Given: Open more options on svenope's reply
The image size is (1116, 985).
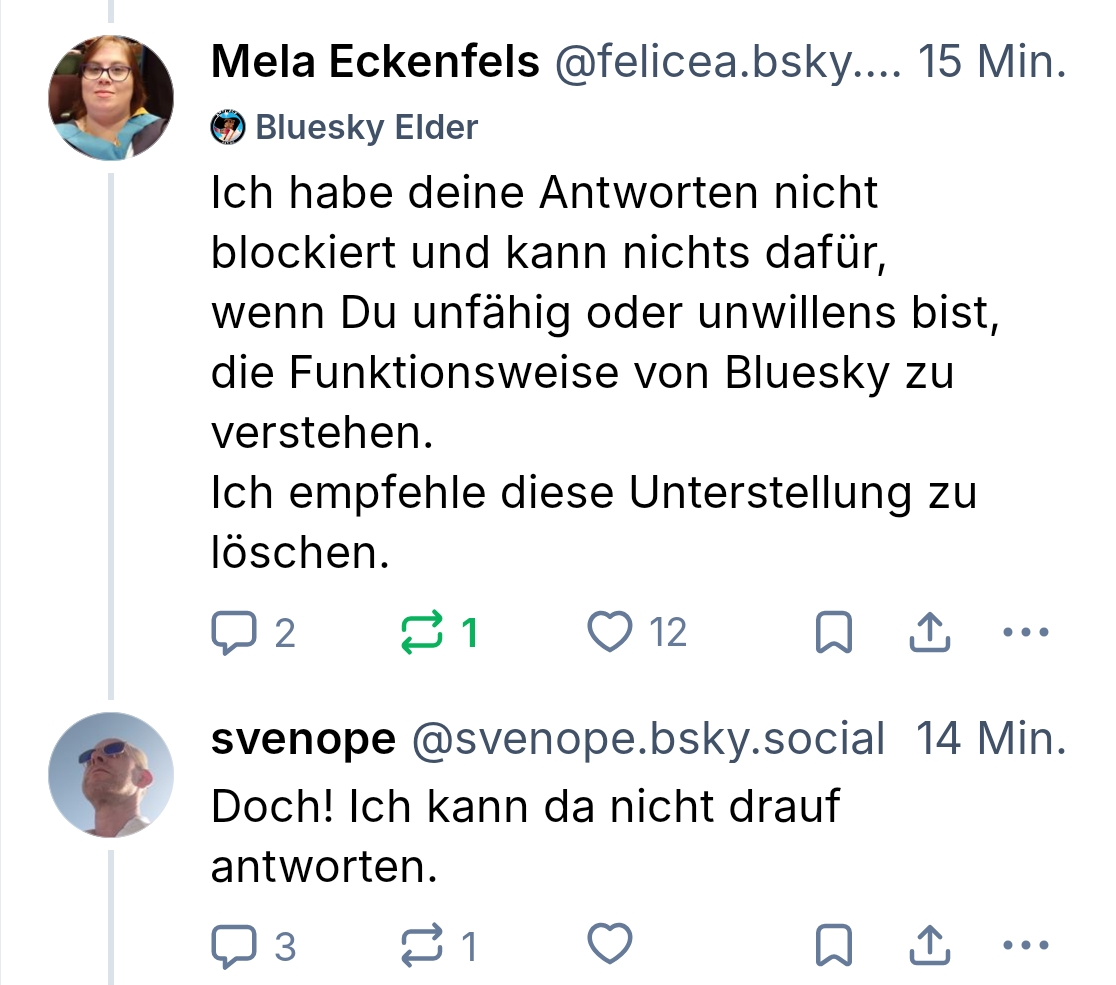Looking at the screenshot, I should (x=1026, y=945).
